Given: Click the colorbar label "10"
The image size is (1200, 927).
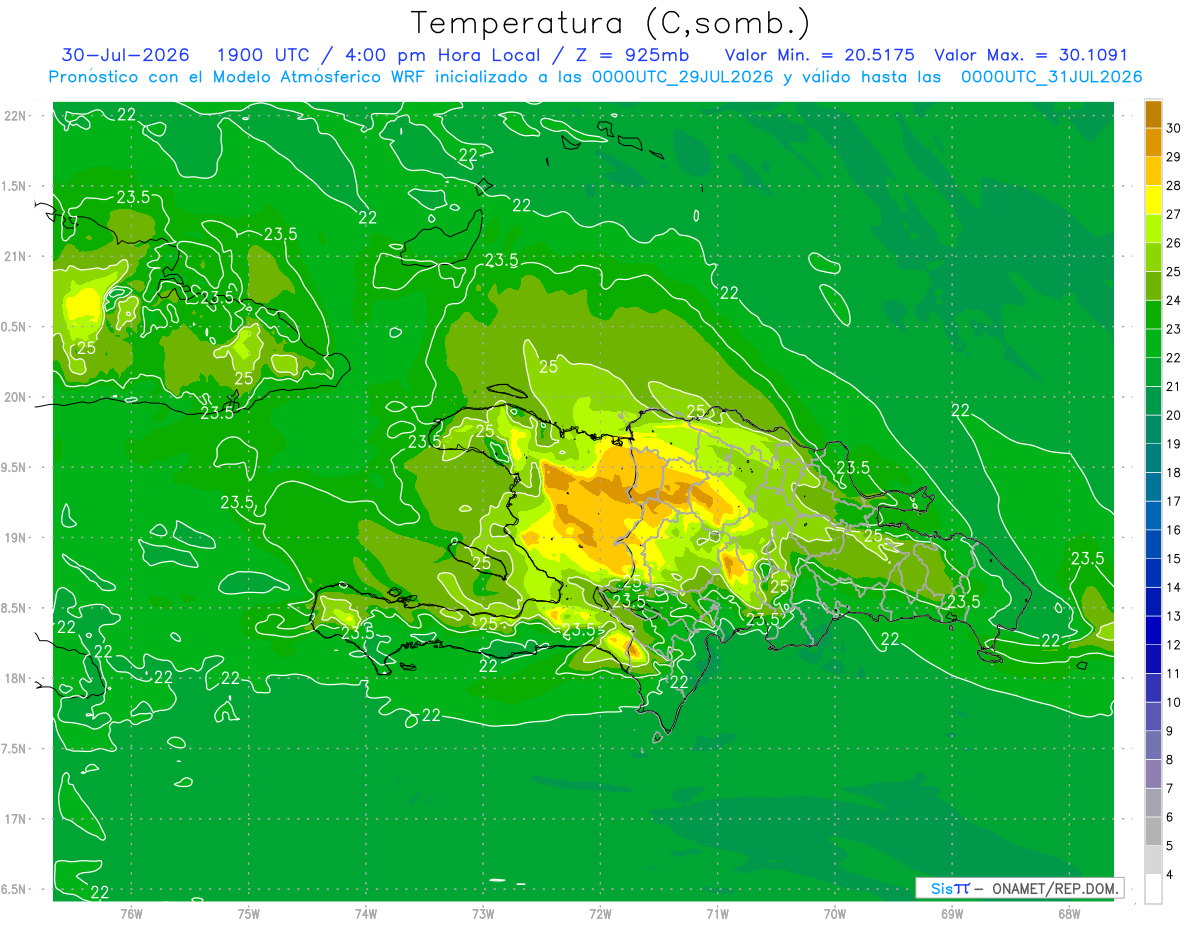Looking at the screenshot, I should click(x=1173, y=702).
